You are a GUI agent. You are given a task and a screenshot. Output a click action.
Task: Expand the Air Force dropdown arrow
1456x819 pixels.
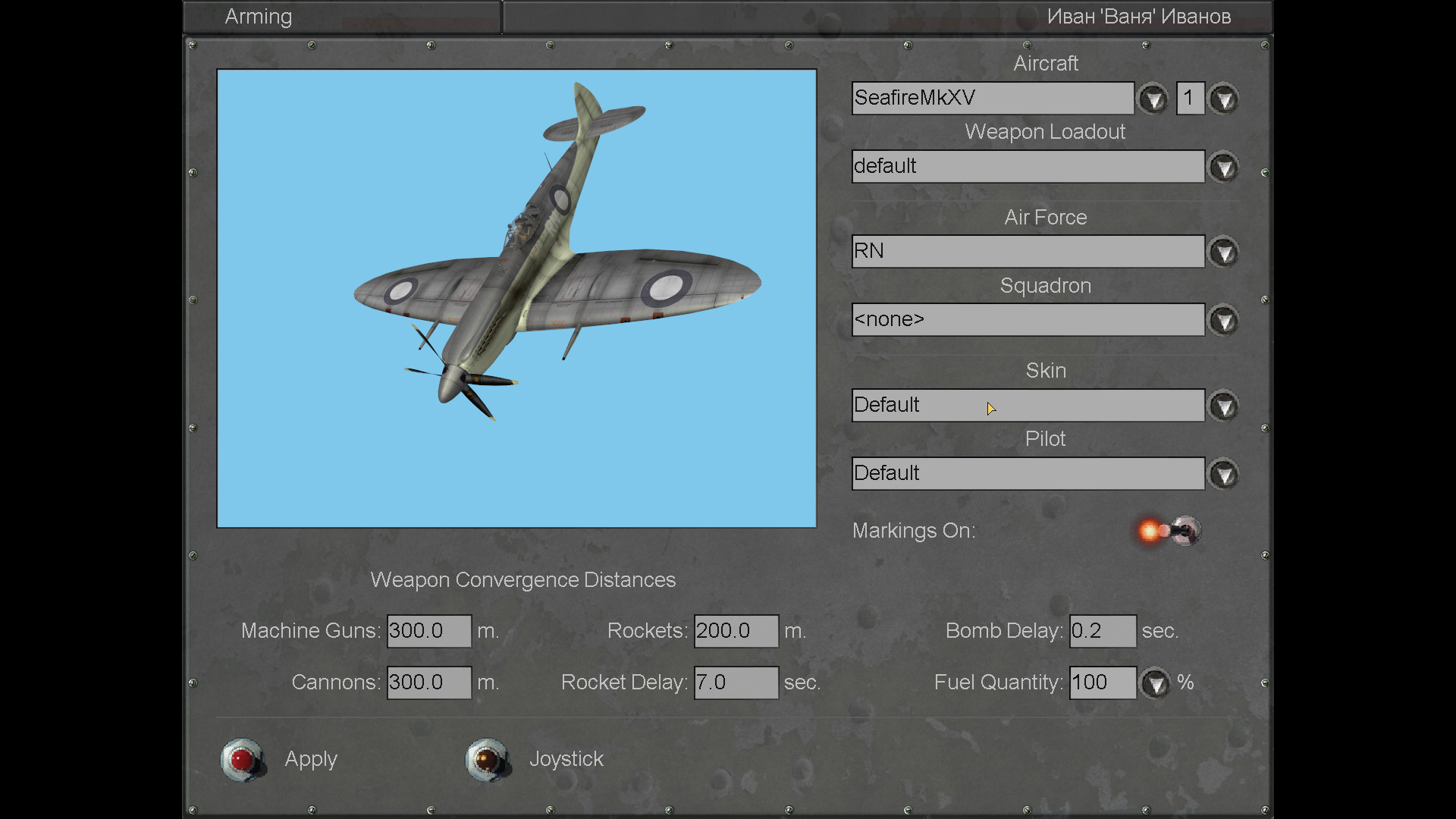click(x=1223, y=253)
